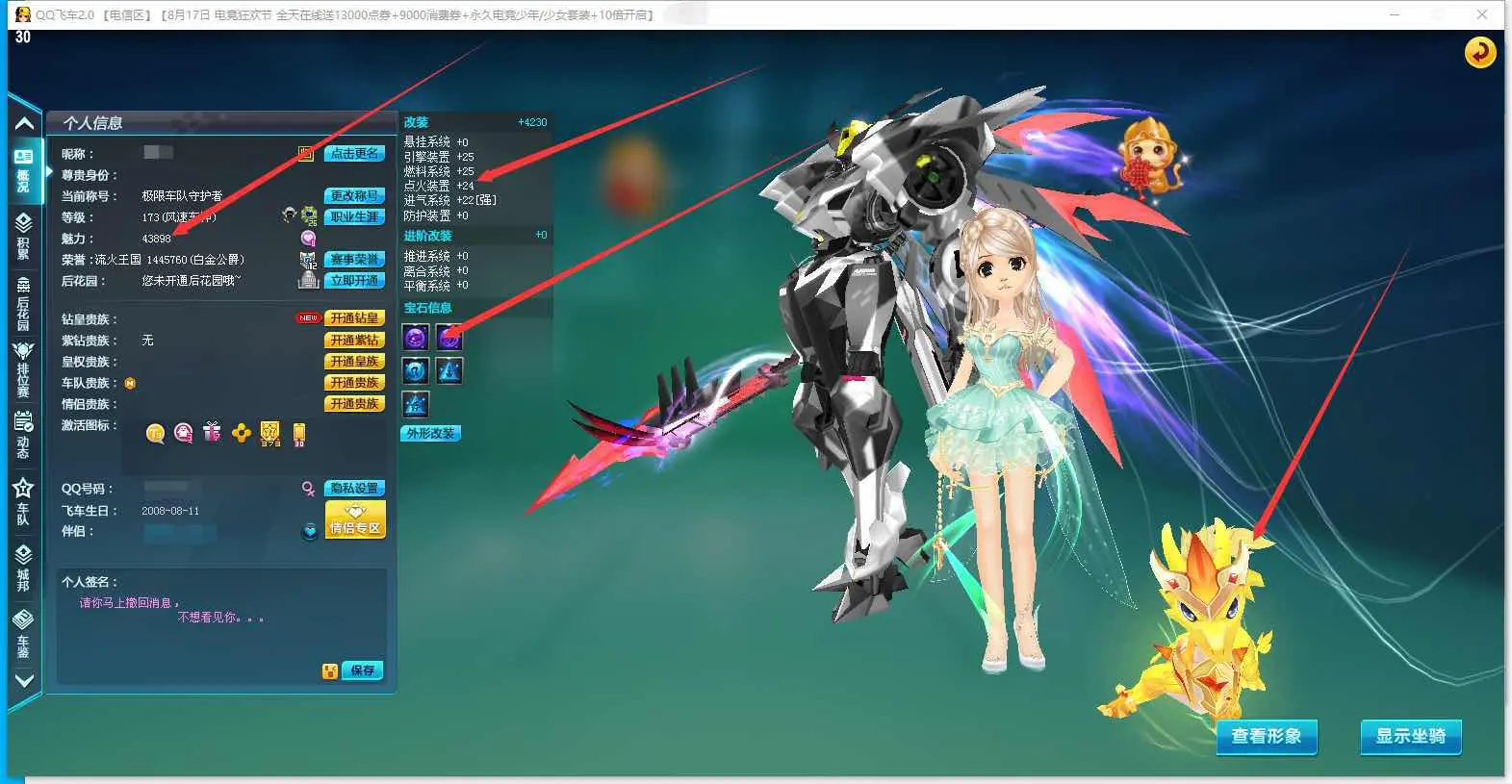Click the 外形改装 button
Viewport: 1512px width, 784px height.
pyautogui.click(x=430, y=434)
